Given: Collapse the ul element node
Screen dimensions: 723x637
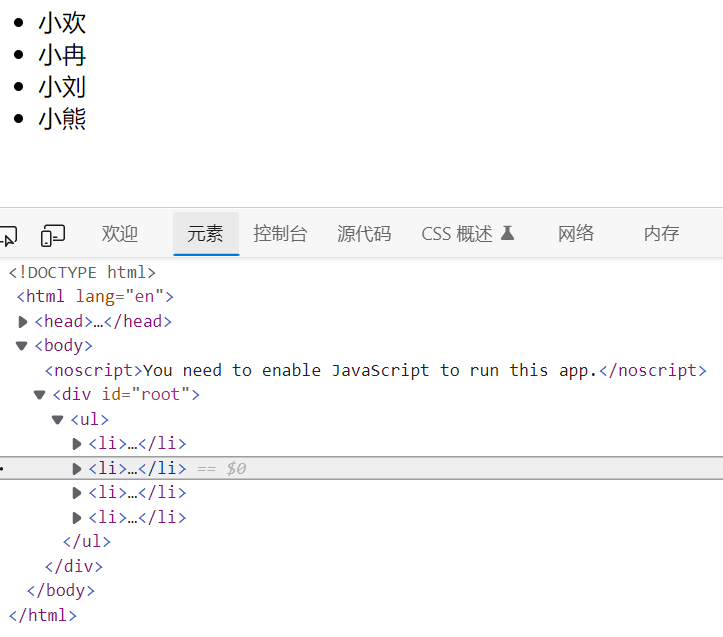Looking at the screenshot, I should (x=58, y=420).
